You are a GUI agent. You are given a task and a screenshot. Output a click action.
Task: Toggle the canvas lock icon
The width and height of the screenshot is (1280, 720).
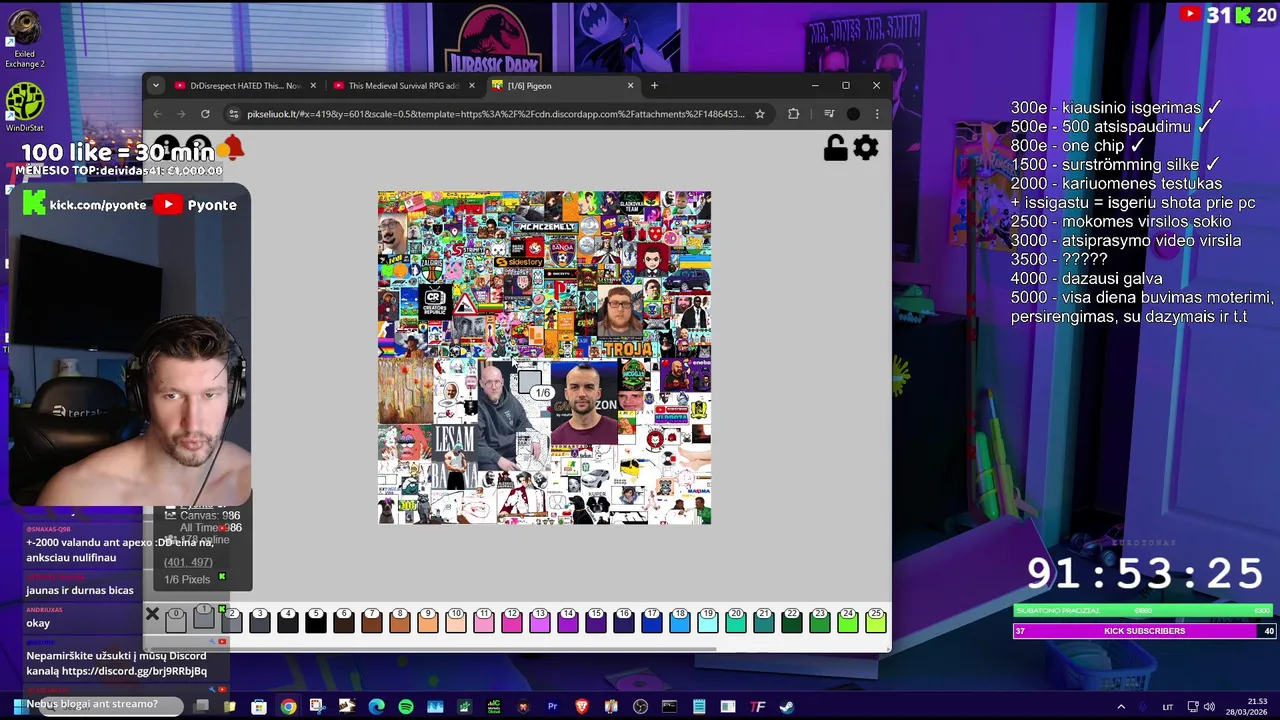pyautogui.click(x=836, y=148)
